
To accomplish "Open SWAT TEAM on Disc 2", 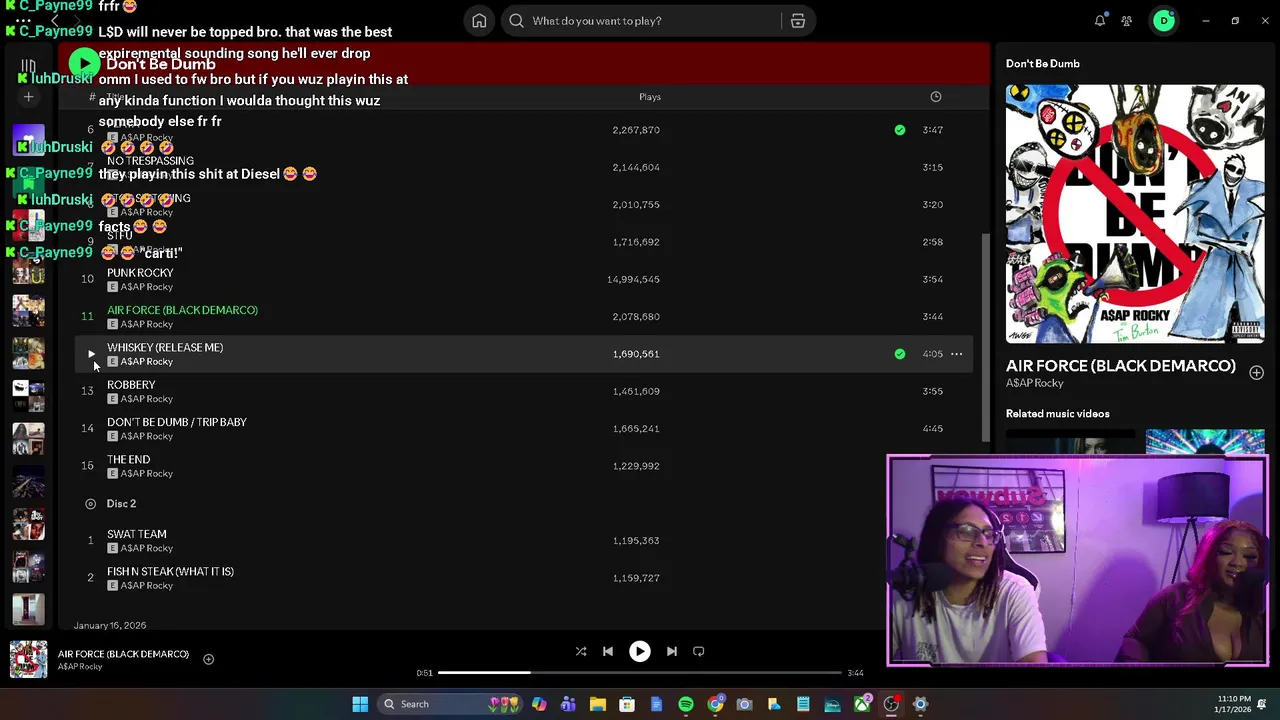I will coord(137,534).
